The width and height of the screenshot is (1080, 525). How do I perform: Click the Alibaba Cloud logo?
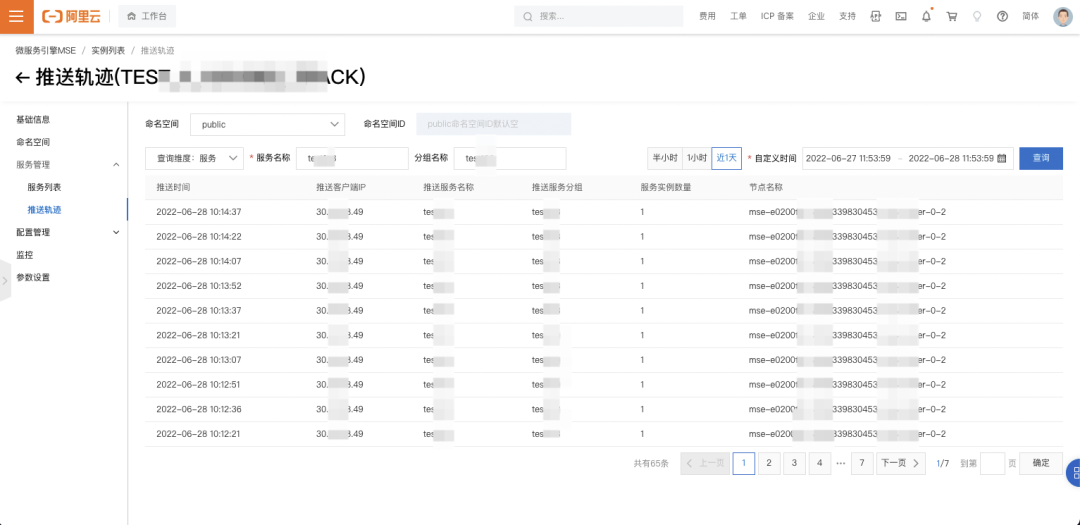71,17
